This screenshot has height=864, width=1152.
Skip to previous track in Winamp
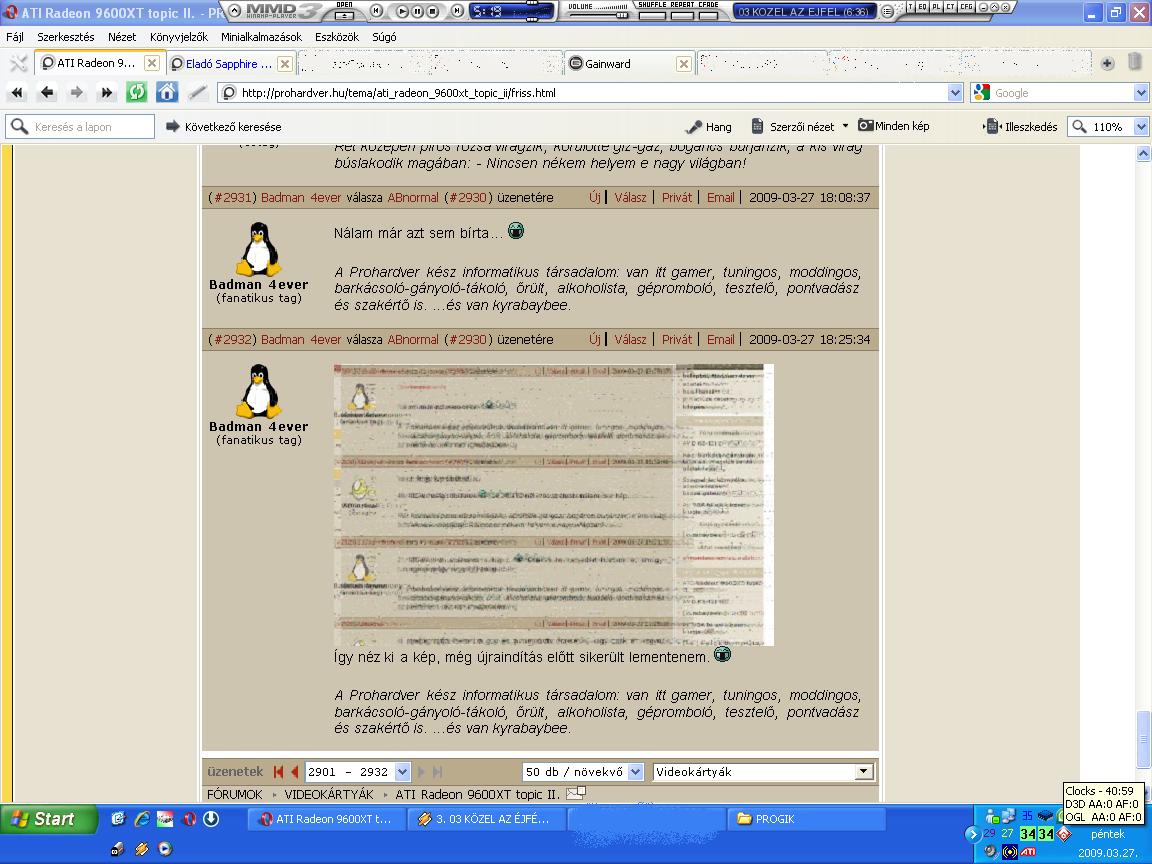pyautogui.click(x=376, y=10)
